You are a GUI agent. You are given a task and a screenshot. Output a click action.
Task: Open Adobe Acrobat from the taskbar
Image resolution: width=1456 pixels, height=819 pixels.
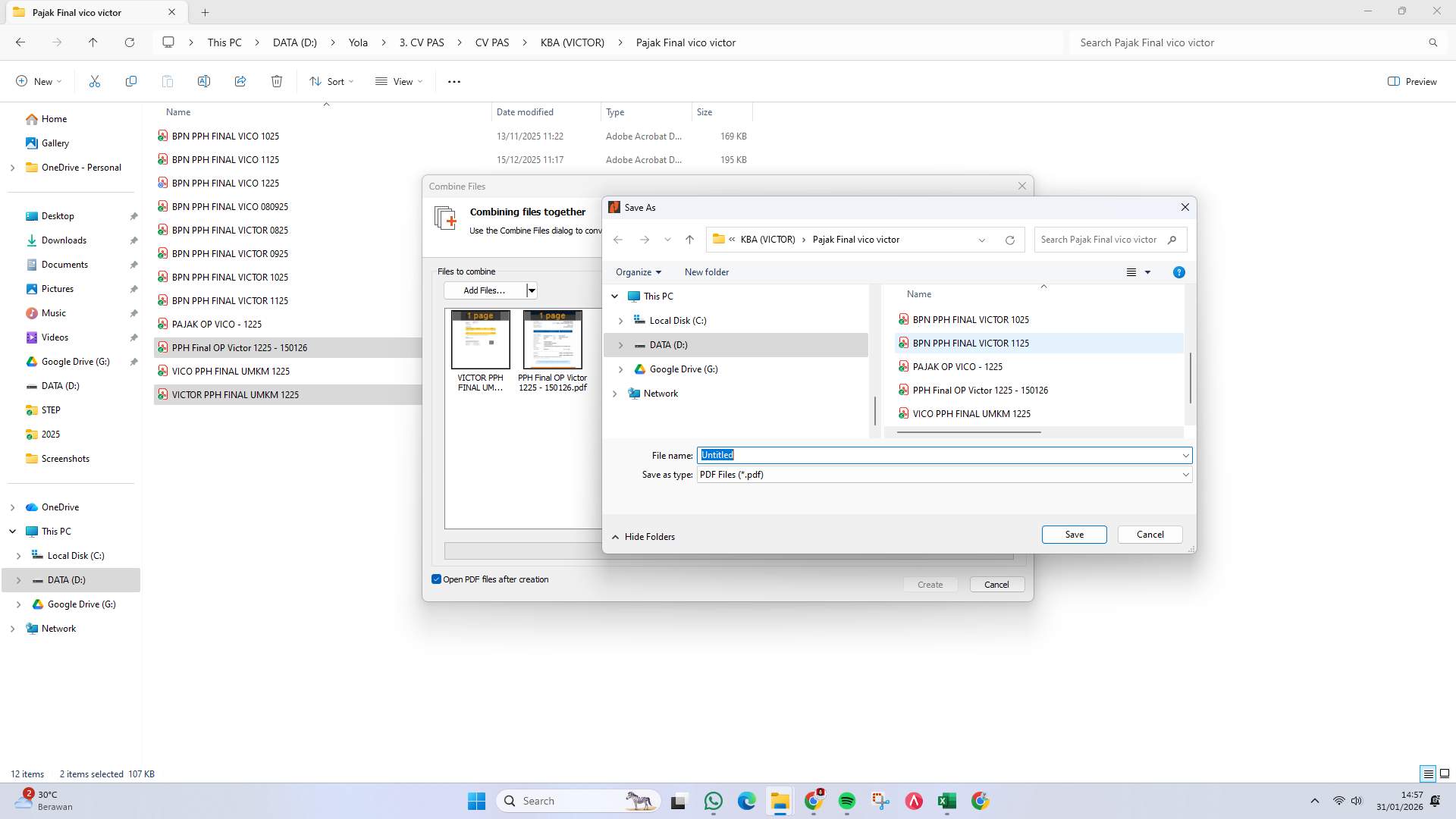click(x=913, y=800)
